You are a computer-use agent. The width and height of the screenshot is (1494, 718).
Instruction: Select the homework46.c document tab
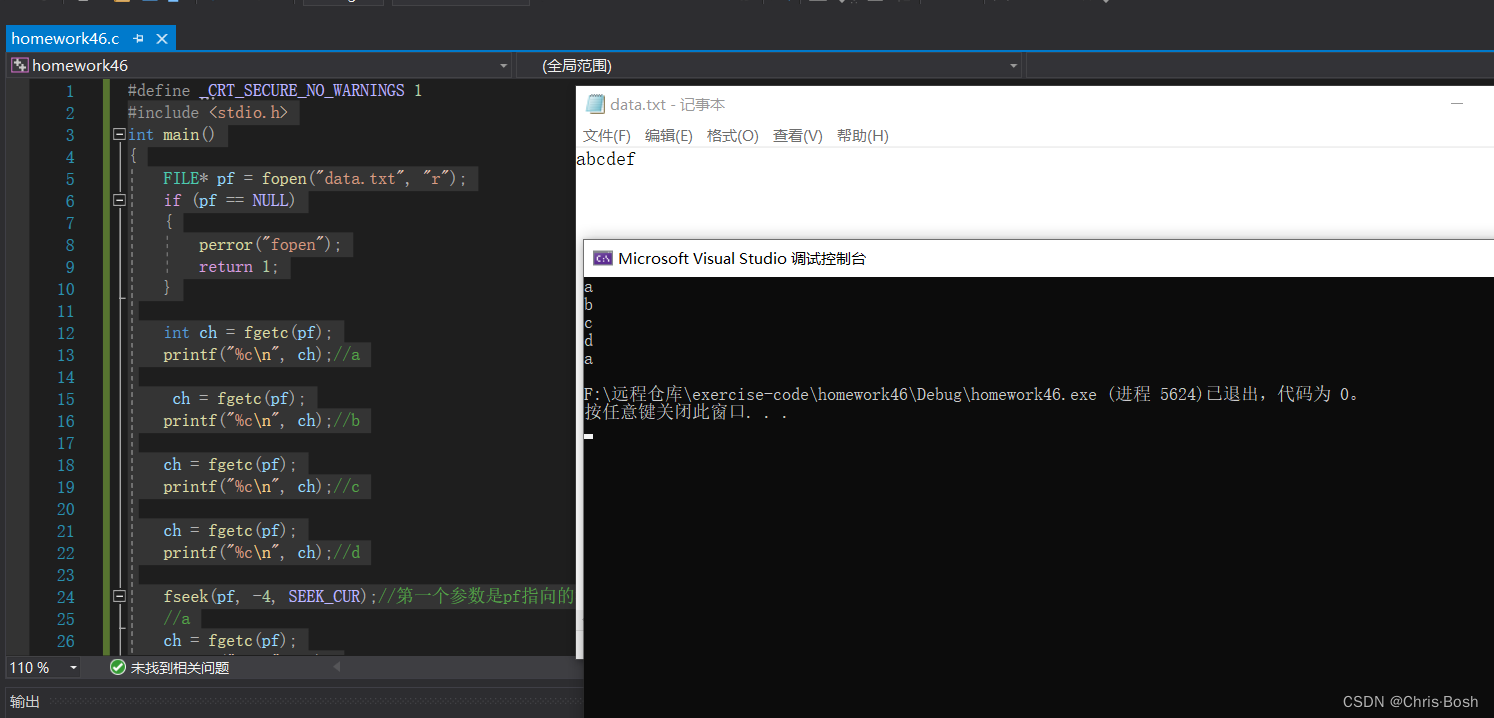65,39
